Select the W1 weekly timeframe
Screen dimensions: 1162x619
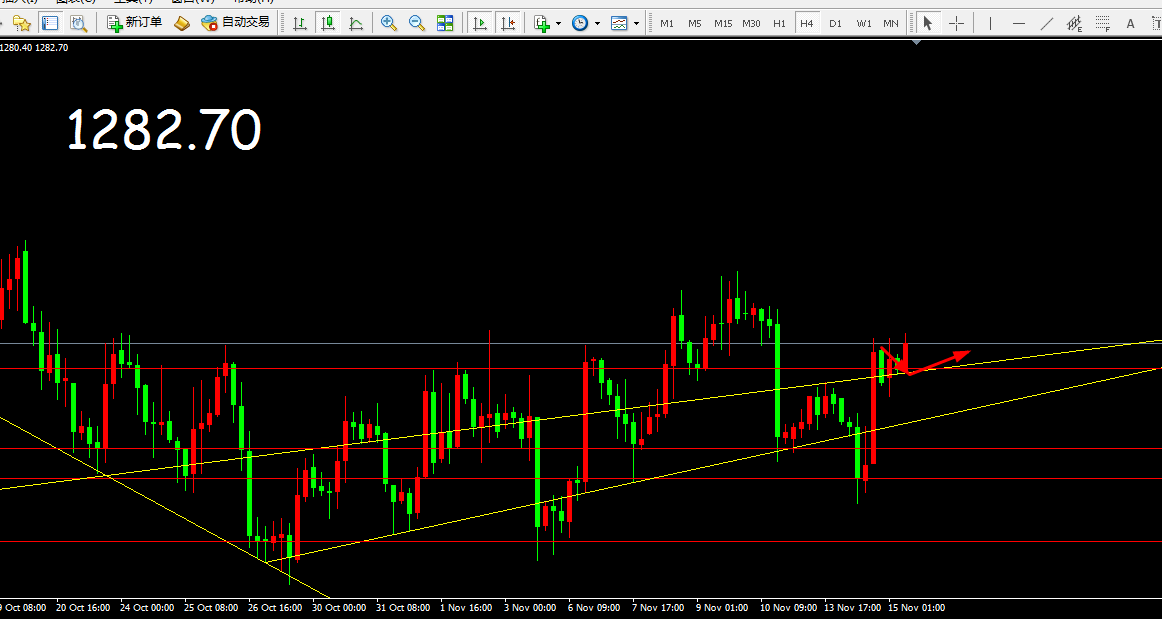tap(864, 24)
